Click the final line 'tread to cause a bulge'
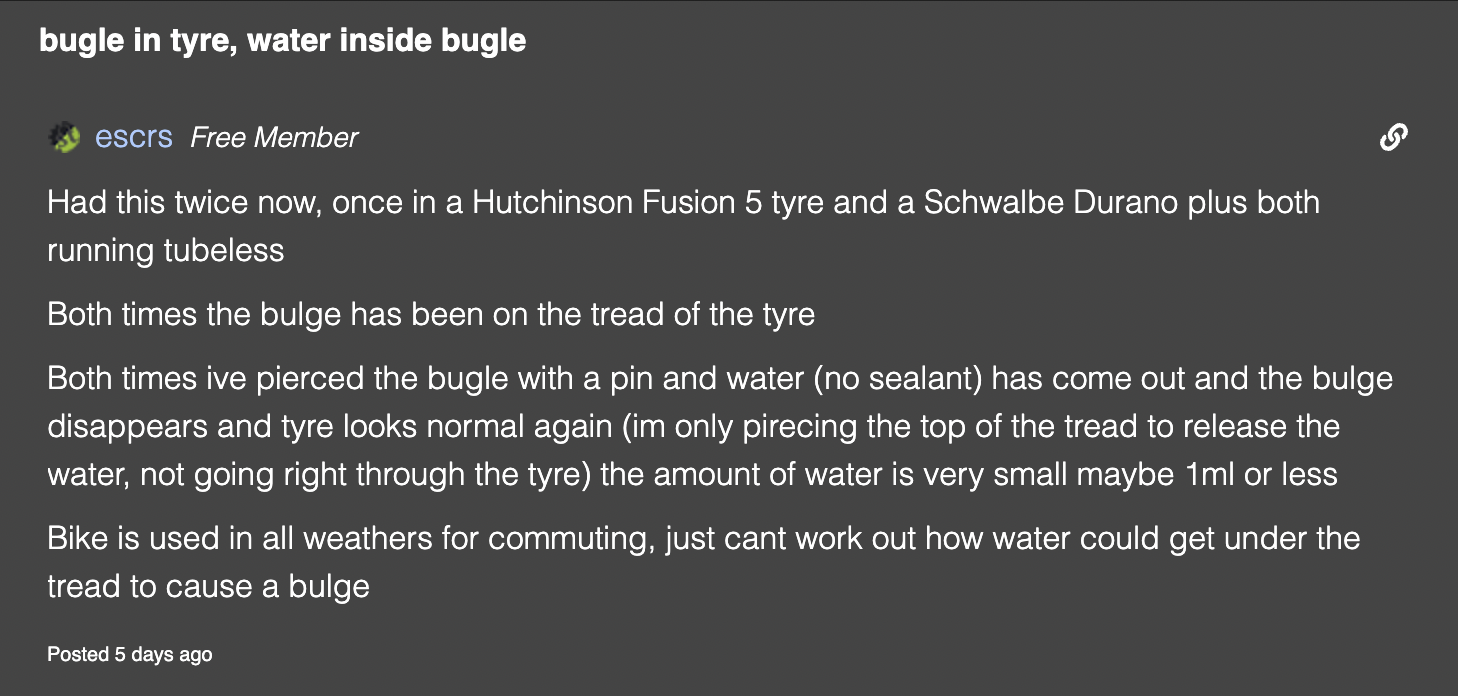 (x=208, y=585)
